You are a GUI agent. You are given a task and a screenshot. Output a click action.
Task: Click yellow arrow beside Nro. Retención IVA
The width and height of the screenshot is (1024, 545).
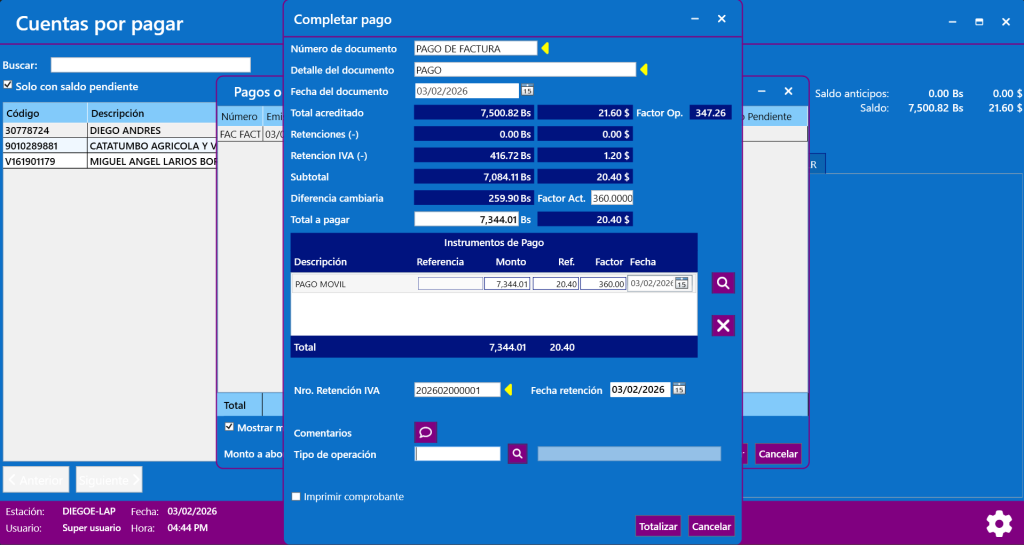coord(508,390)
